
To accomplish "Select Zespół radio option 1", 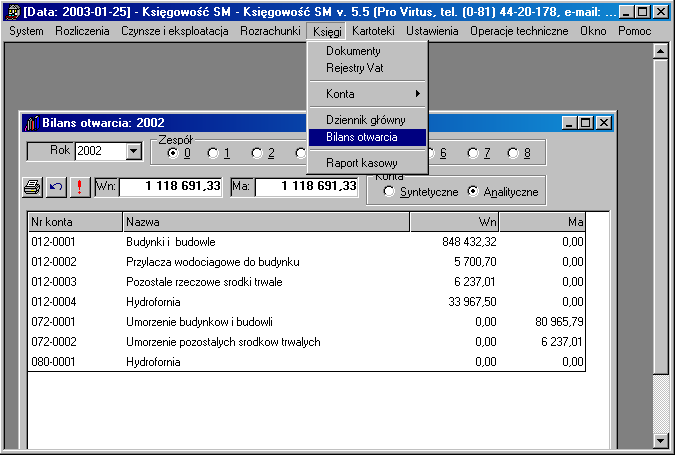I will click(213, 153).
